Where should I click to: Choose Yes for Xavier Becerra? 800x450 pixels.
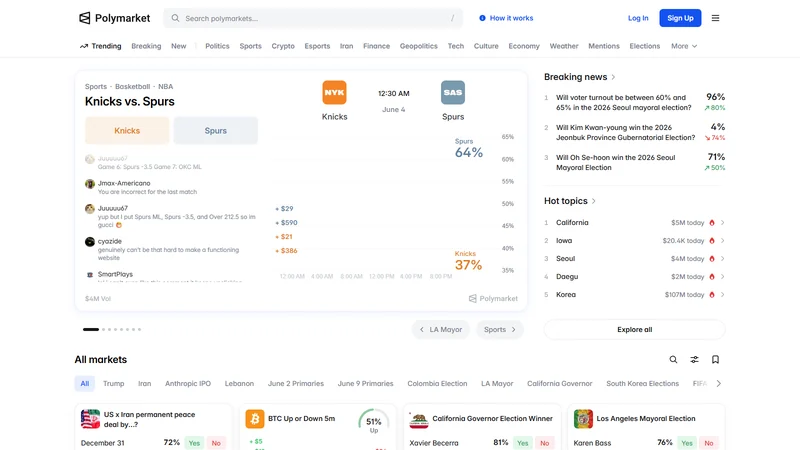(522, 443)
